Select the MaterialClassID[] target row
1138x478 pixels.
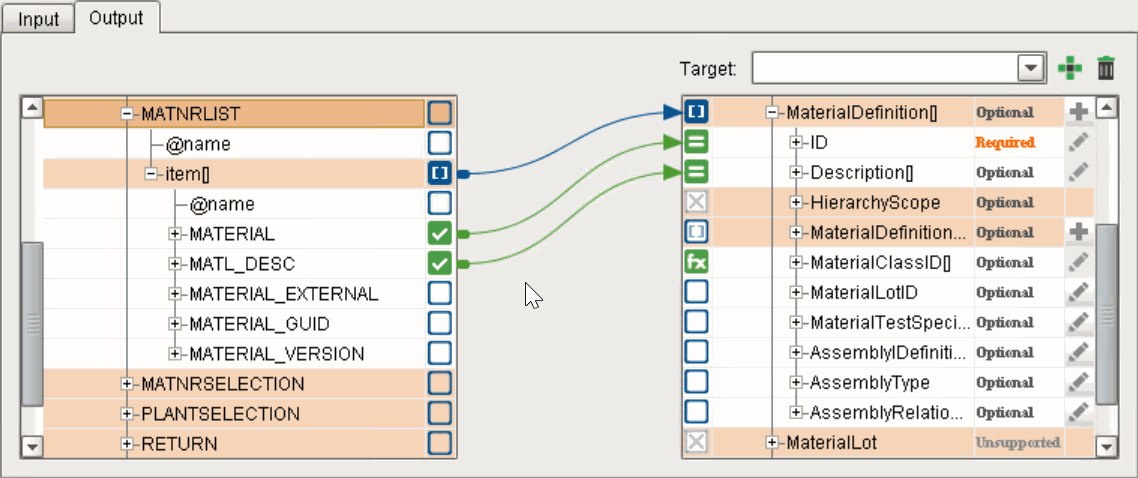[888, 262]
